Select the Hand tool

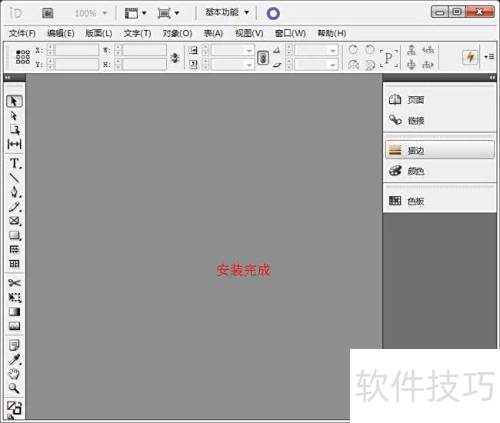(x=14, y=374)
